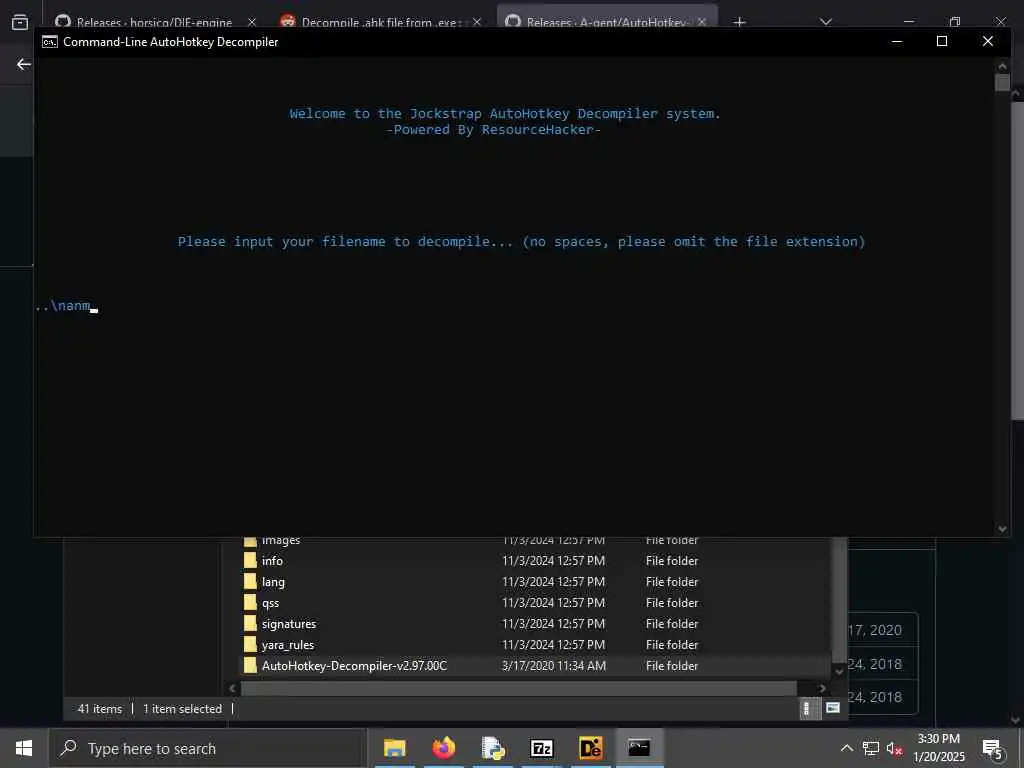1024x768 pixels.
Task: Close the AutoHotkey Decompiler console window
Action: 988,41
